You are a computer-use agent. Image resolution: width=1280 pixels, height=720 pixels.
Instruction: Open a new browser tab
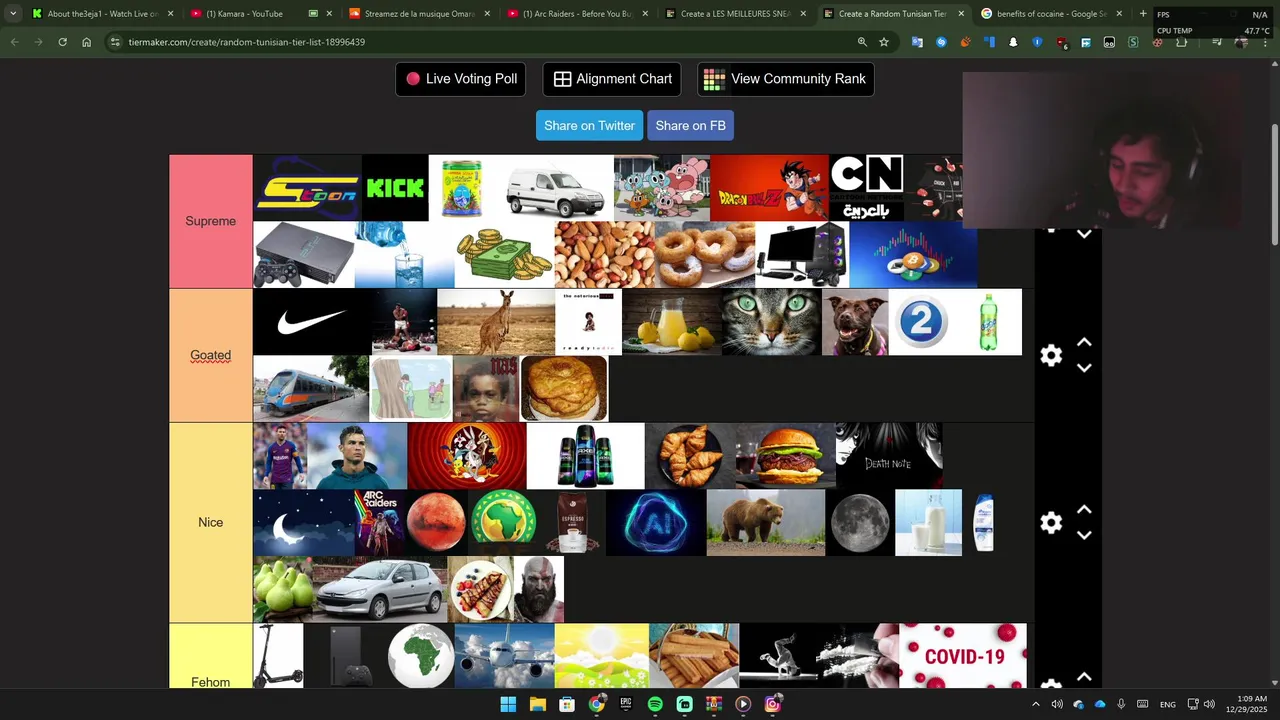(x=1143, y=14)
